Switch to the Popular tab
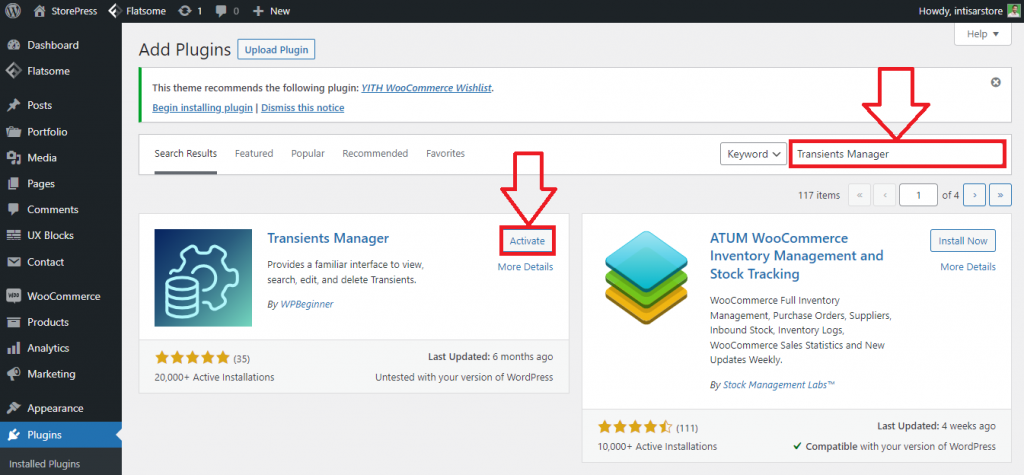Screen dimensions: 1024x475 308,154
